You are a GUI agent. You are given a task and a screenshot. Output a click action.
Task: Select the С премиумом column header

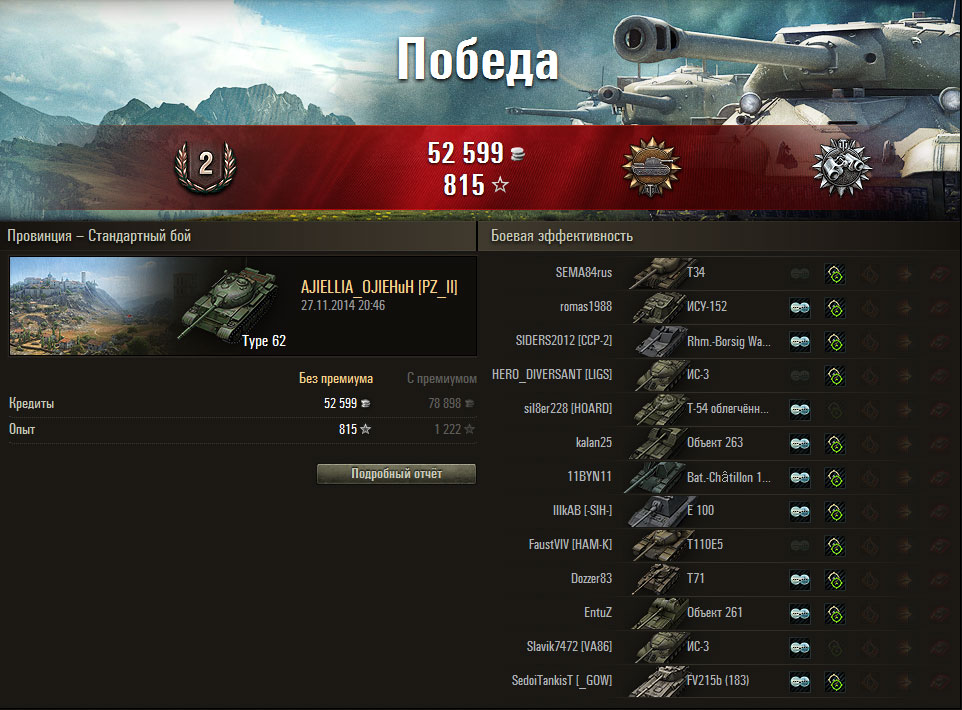(442, 379)
